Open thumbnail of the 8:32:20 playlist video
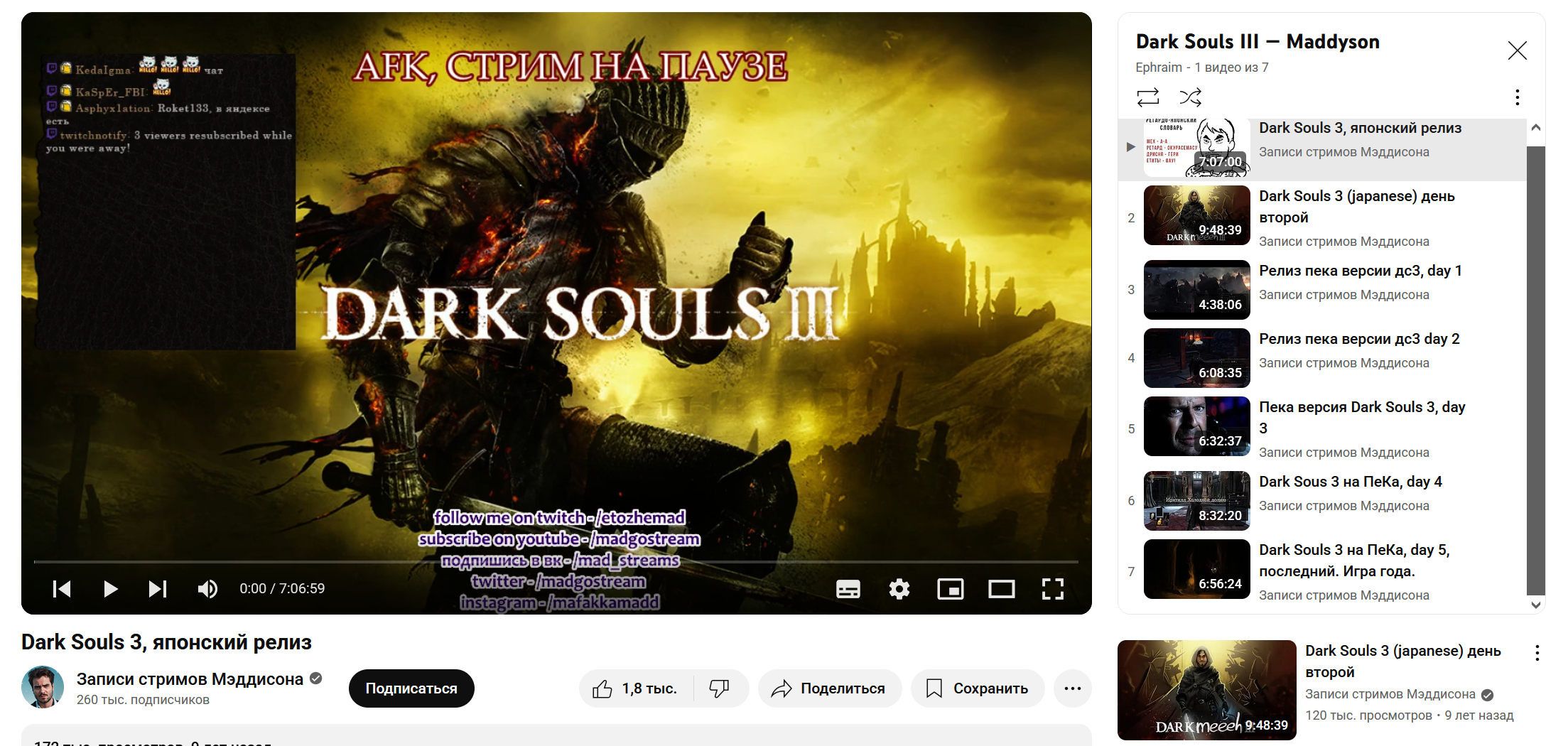 tap(1197, 501)
